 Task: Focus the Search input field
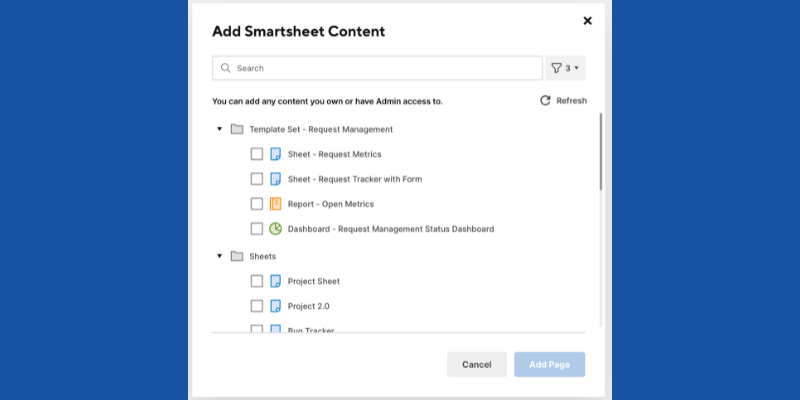[385, 68]
